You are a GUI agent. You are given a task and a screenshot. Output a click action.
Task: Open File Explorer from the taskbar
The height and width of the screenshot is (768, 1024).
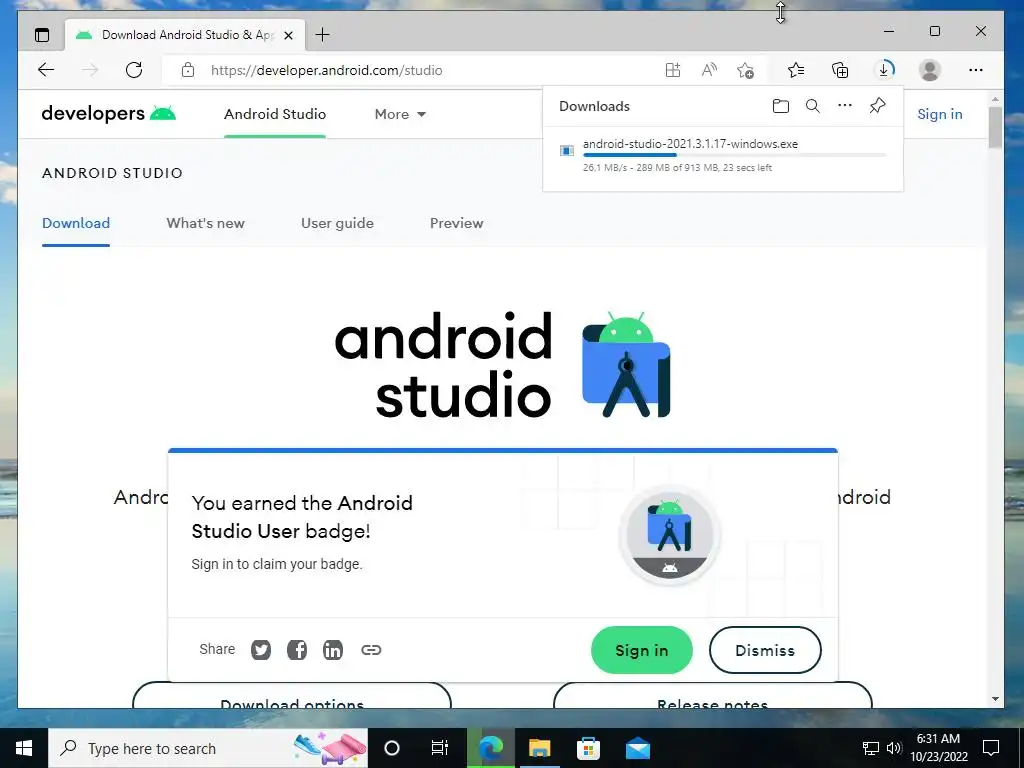pyautogui.click(x=539, y=748)
